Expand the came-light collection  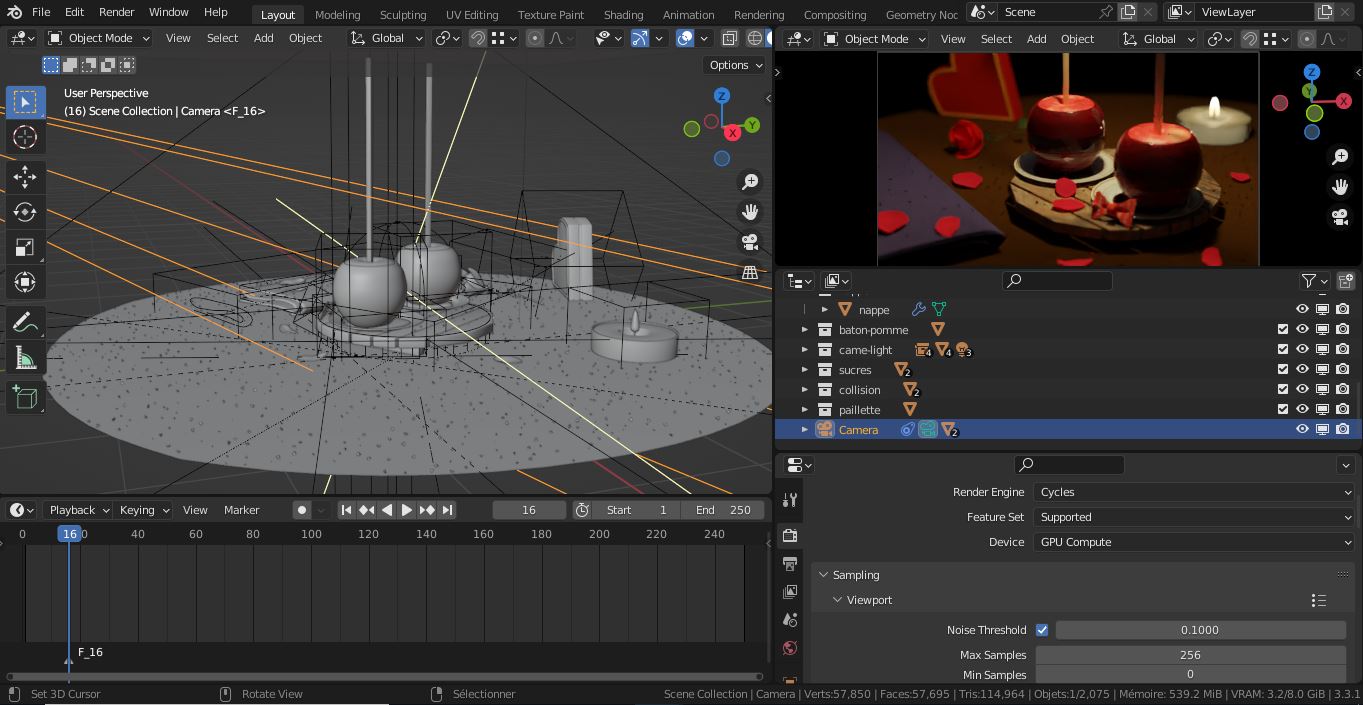(x=805, y=349)
